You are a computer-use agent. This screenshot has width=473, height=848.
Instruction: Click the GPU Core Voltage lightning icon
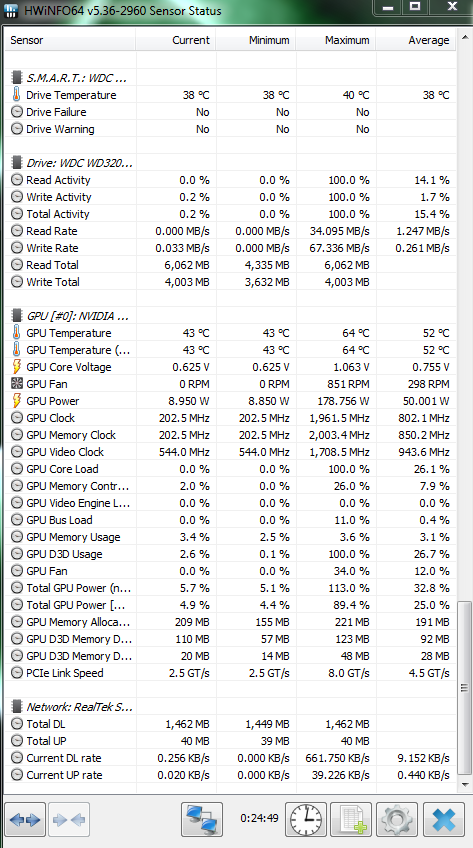point(17,367)
